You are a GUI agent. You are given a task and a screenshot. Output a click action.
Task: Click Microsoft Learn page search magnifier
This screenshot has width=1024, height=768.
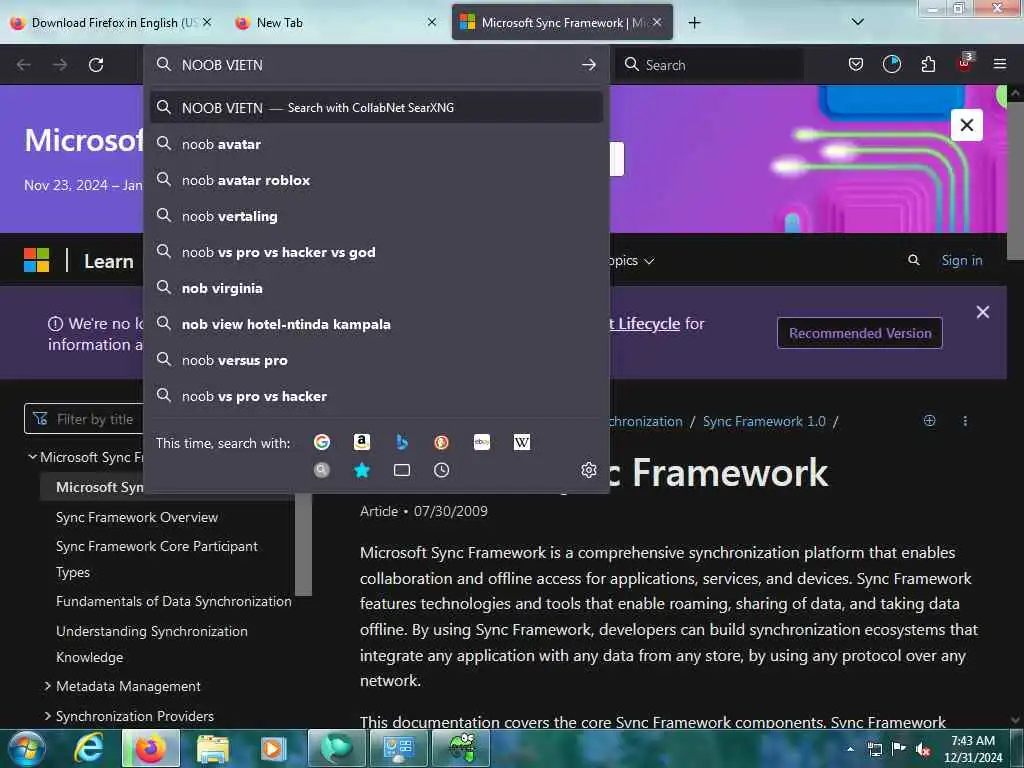pos(914,260)
